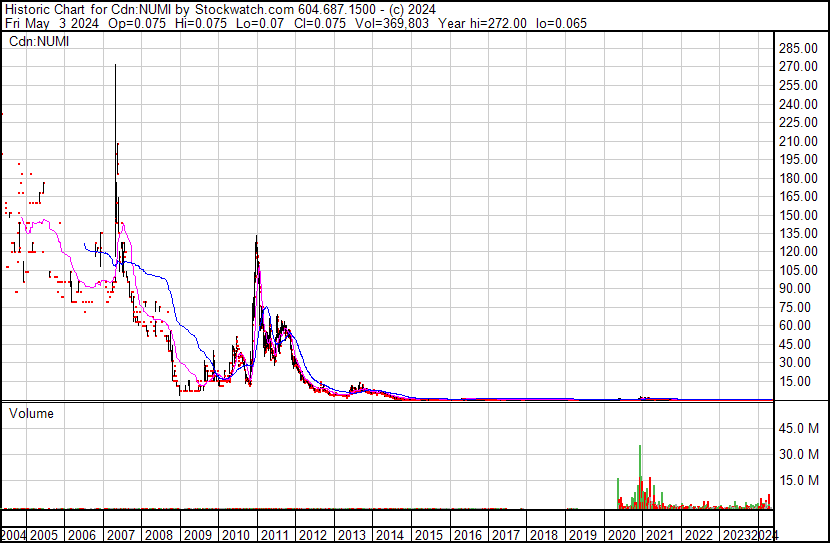Select the 2022 year marker on time axis
The image size is (830, 543).
pyautogui.click(x=697, y=535)
